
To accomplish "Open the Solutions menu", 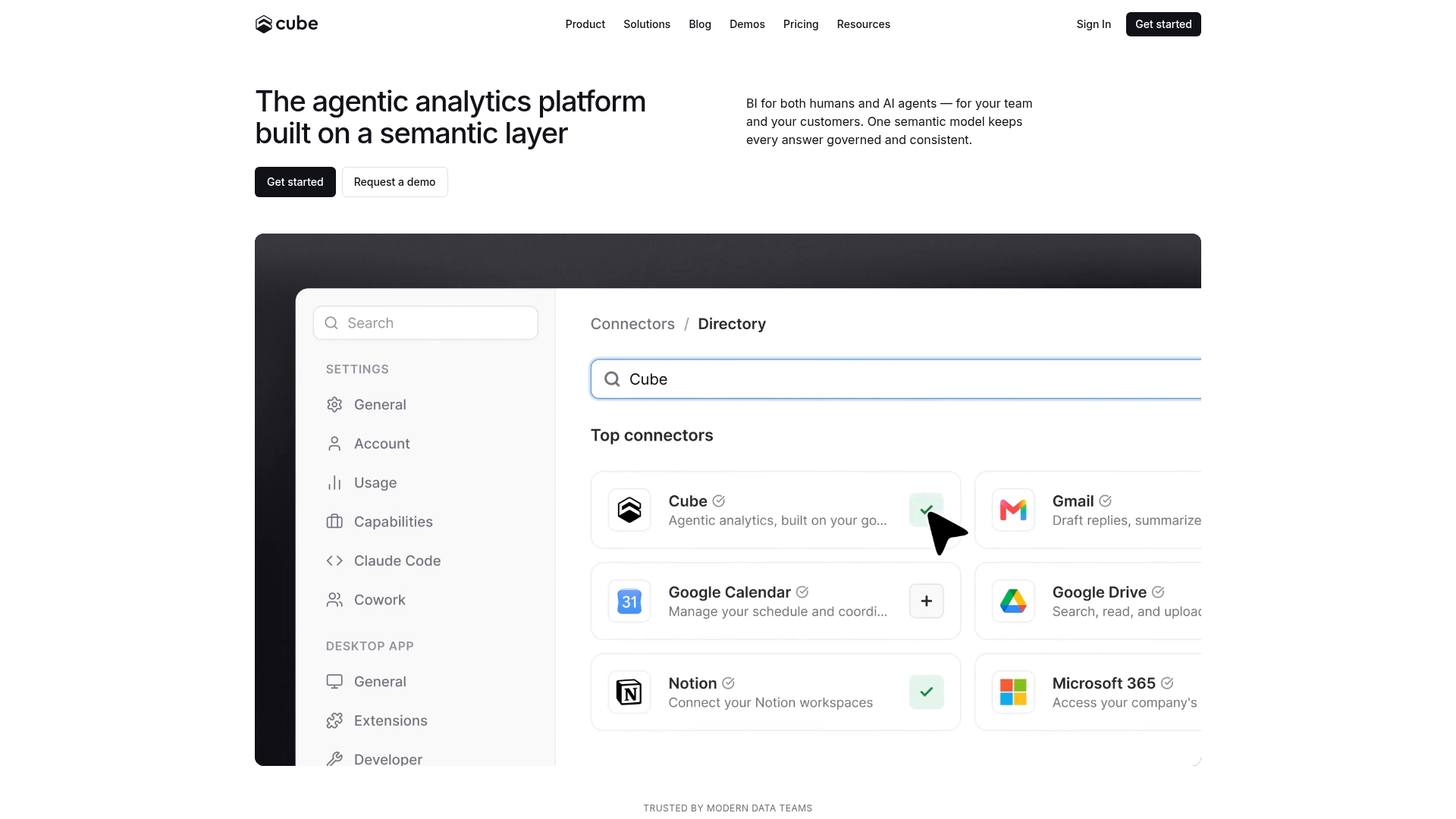I will click(647, 24).
